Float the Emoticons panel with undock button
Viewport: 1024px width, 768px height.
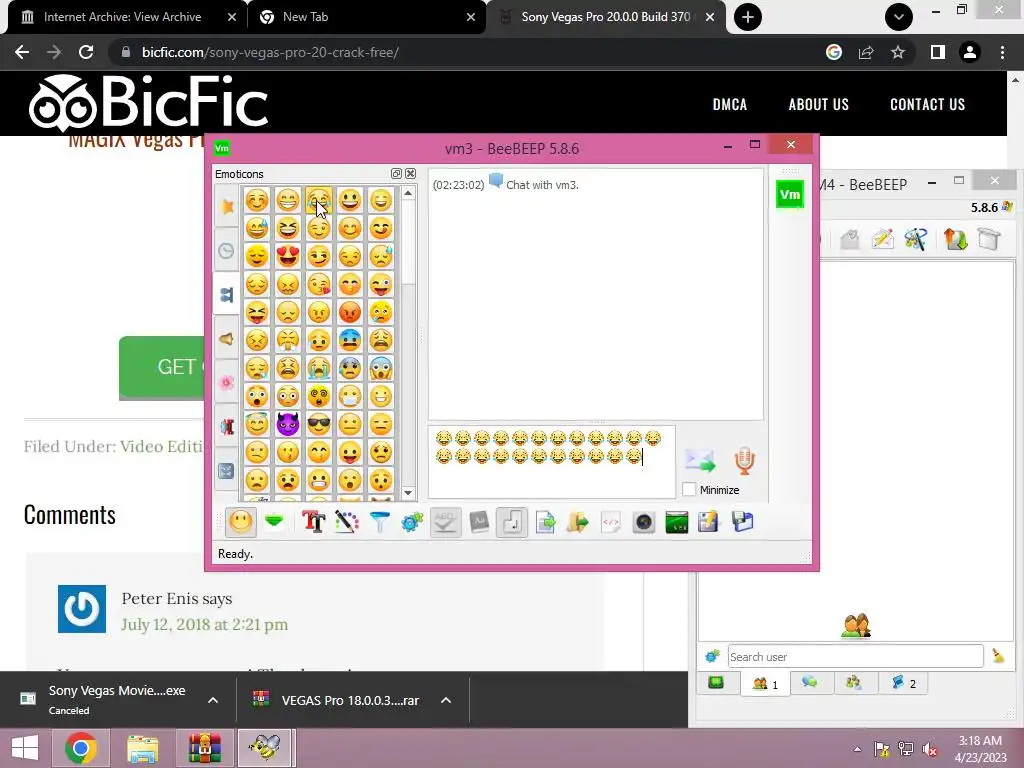click(x=396, y=174)
